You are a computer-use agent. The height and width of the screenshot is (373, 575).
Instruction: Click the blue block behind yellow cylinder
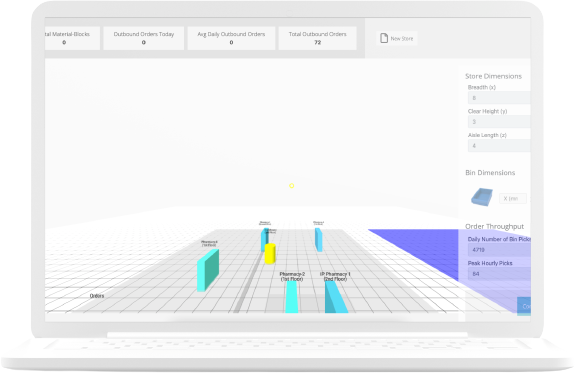point(264,239)
